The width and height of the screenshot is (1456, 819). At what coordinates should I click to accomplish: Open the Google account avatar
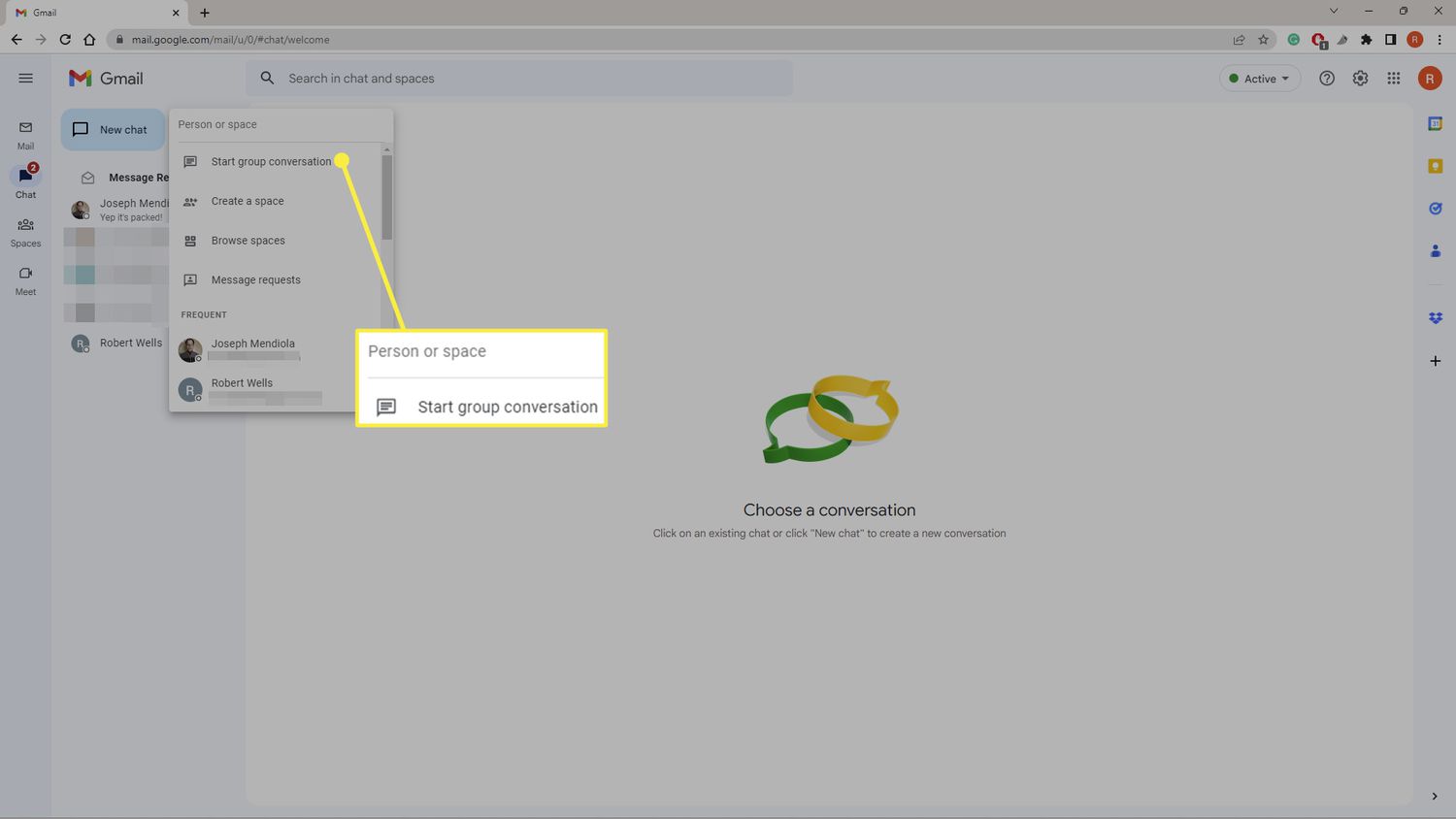click(x=1429, y=79)
